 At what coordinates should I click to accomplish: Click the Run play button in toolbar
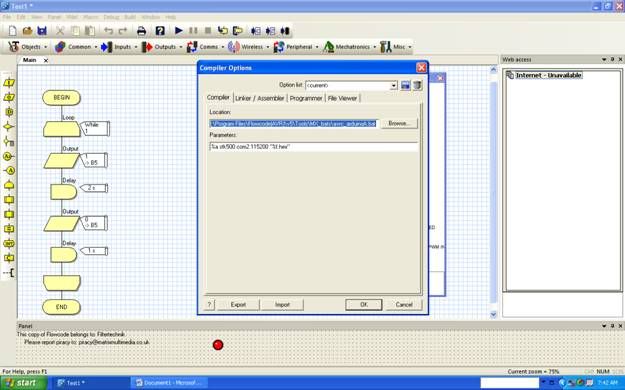[x=179, y=31]
